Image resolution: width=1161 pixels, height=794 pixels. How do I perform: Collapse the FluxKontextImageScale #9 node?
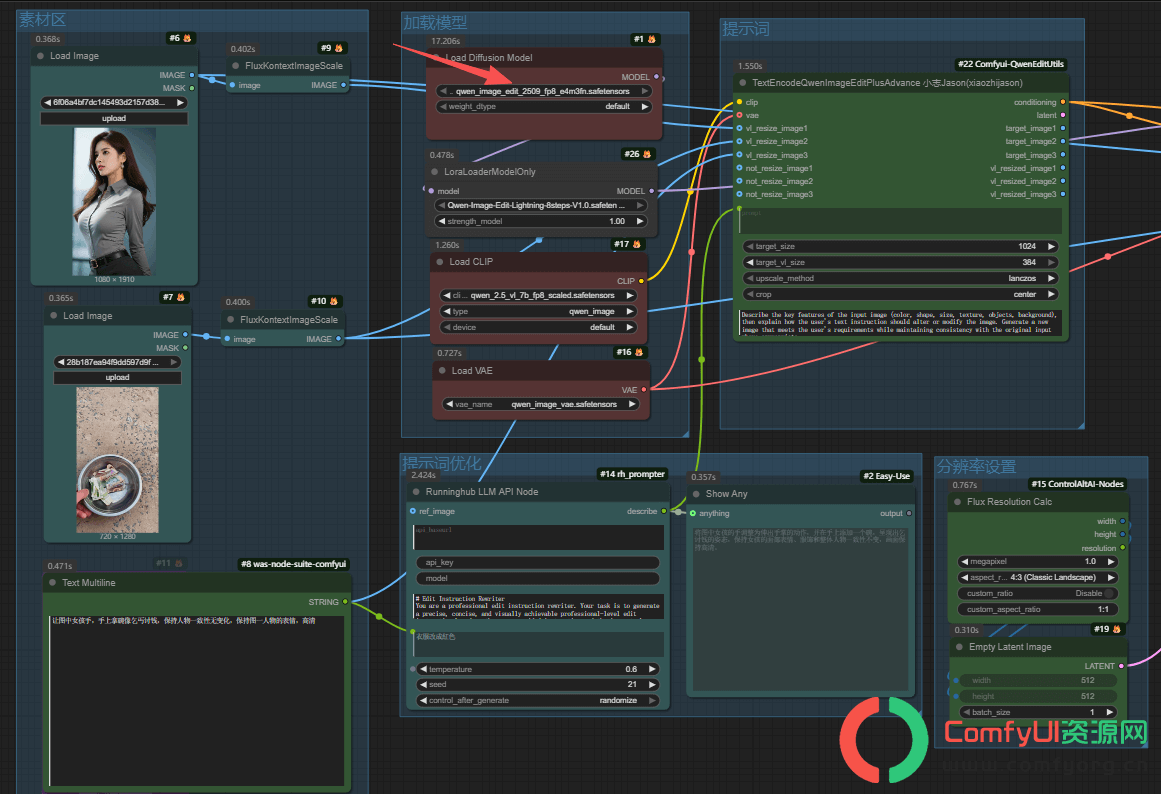click(235, 66)
